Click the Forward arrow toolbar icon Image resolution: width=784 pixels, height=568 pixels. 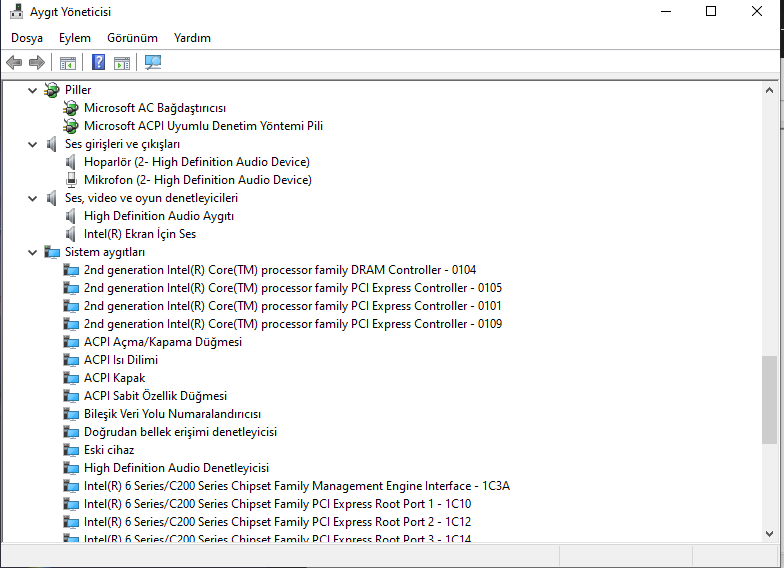click(37, 62)
